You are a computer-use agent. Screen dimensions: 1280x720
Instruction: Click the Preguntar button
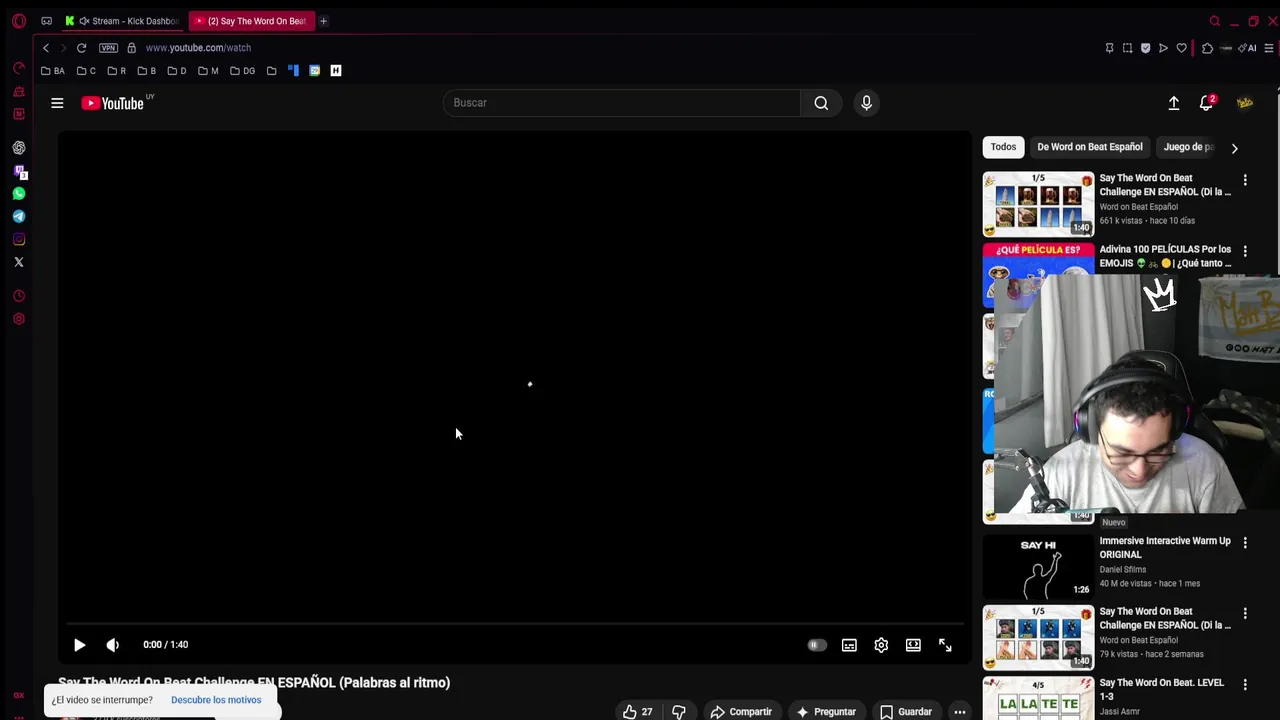[826, 711]
